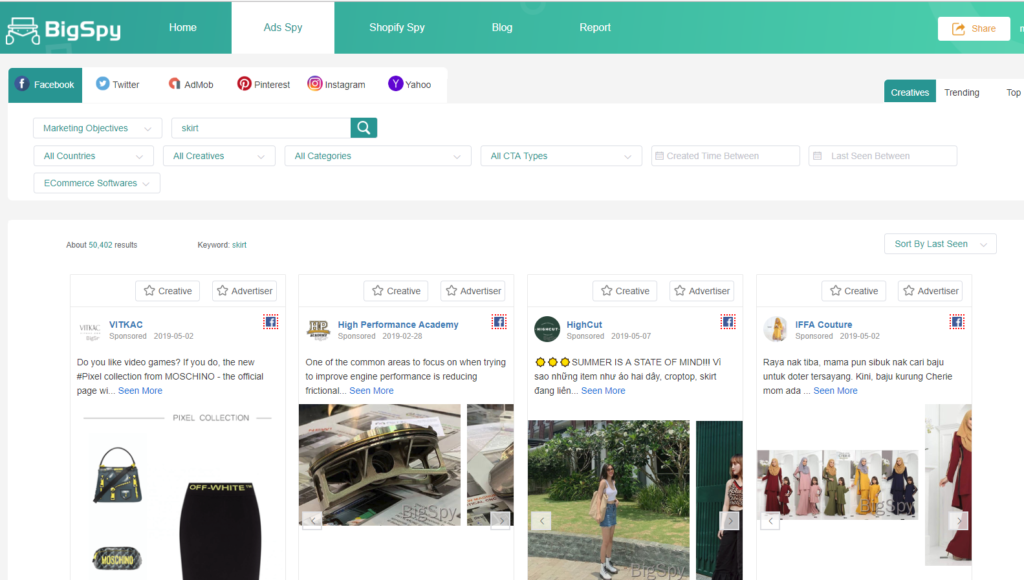This screenshot has width=1024, height=580.
Task: Open the Shopify Spy menu
Action: click(x=397, y=27)
